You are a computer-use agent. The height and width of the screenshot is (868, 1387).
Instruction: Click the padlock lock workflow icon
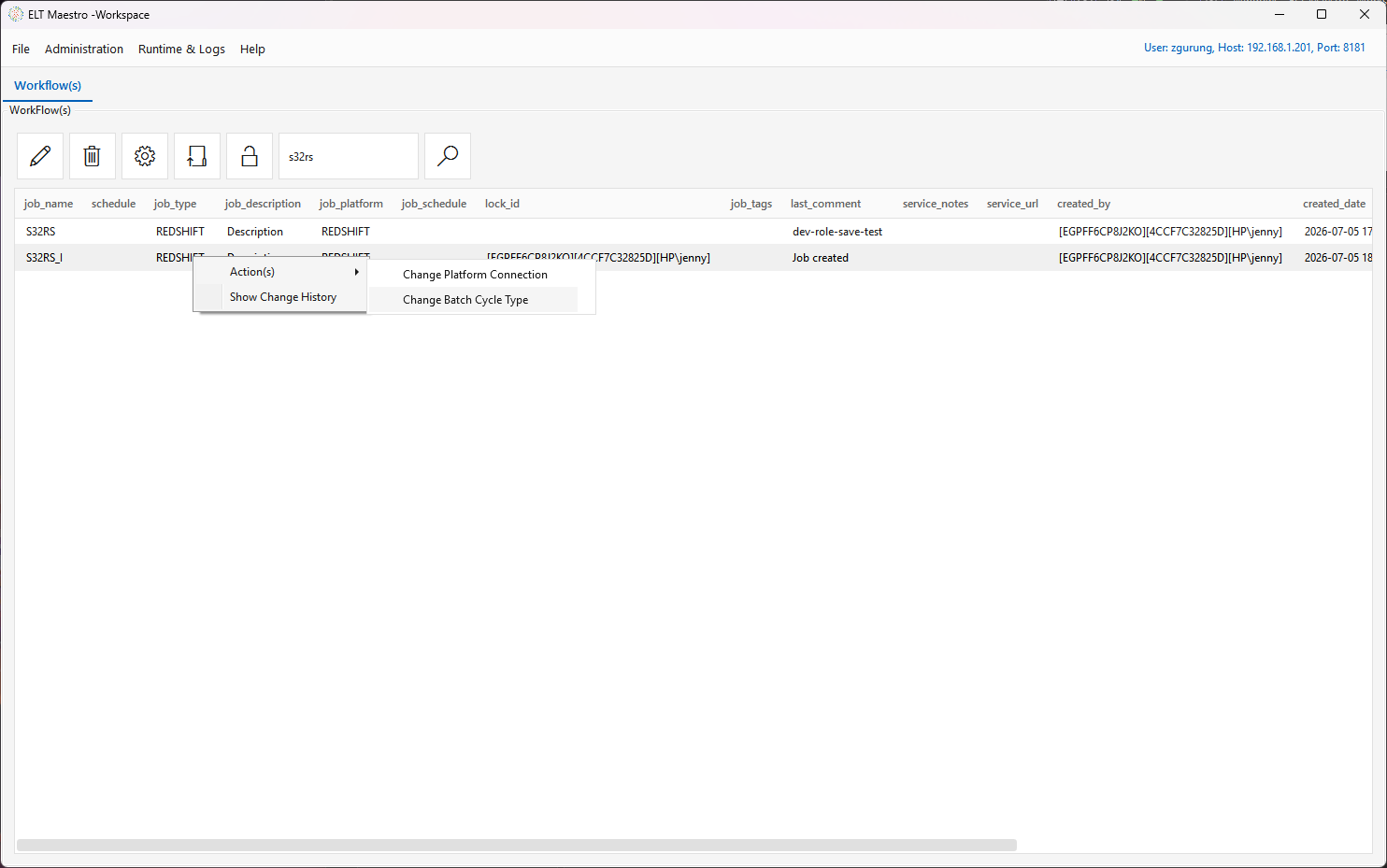[x=250, y=156]
